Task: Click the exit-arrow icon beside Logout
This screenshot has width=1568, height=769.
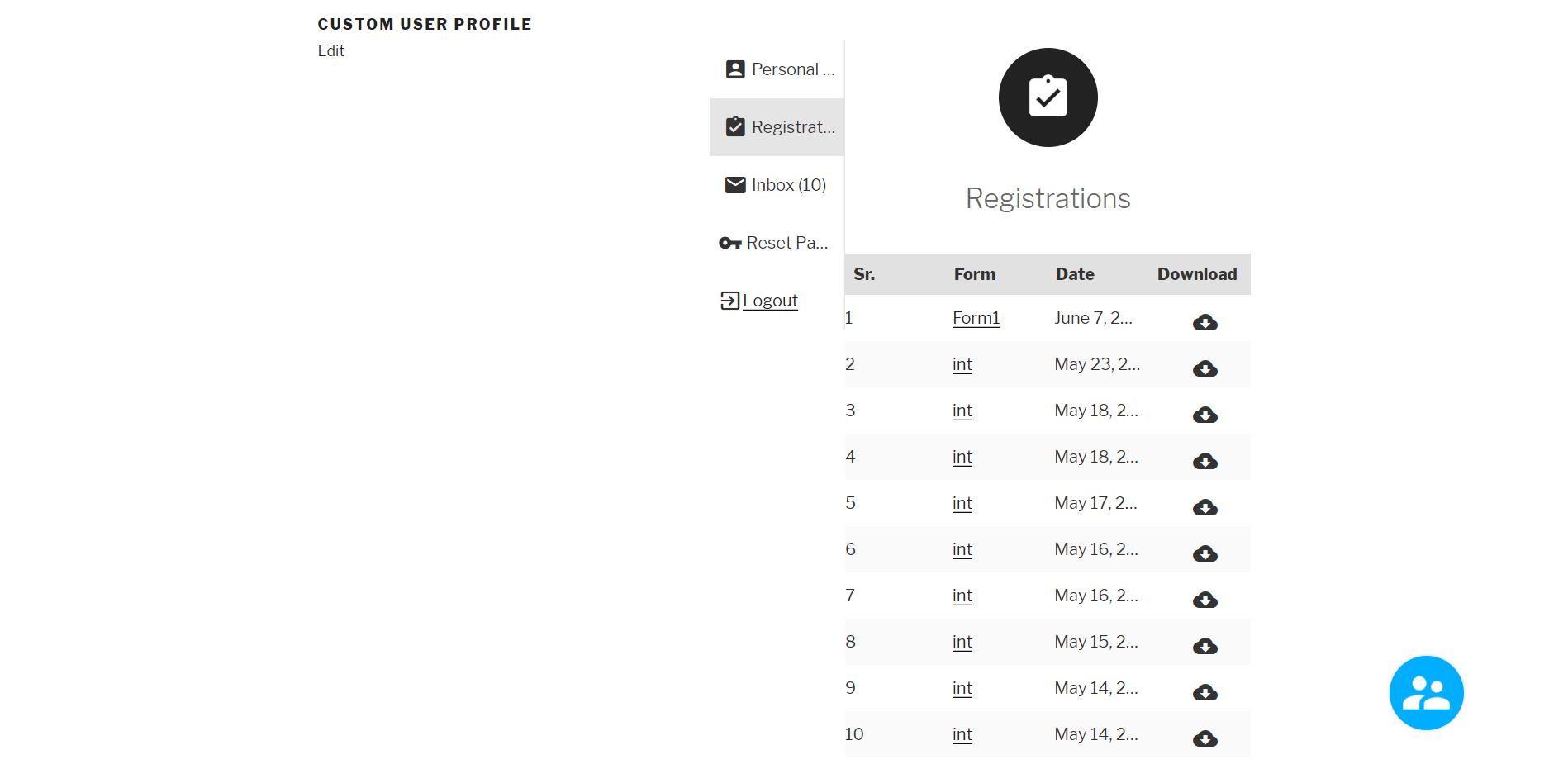Action: [x=729, y=300]
